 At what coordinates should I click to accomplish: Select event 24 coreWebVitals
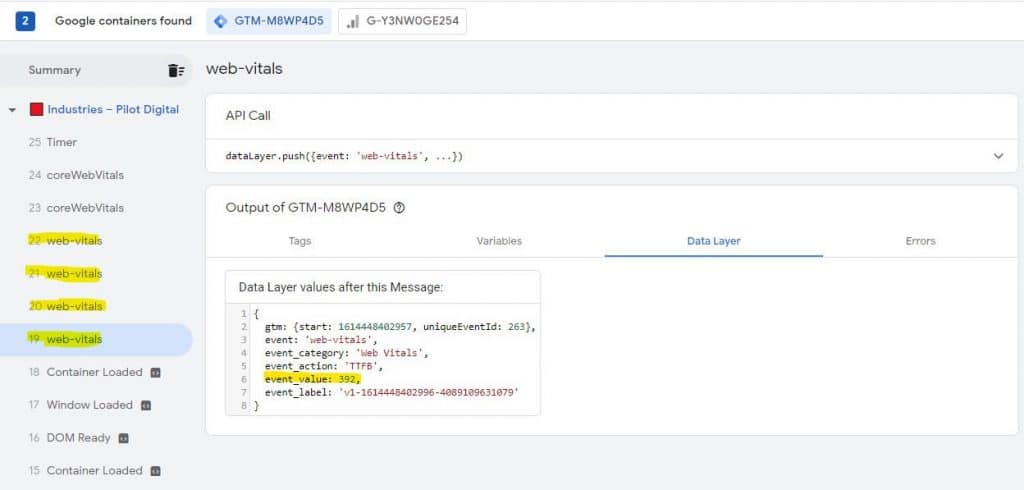pyautogui.click(x=76, y=175)
